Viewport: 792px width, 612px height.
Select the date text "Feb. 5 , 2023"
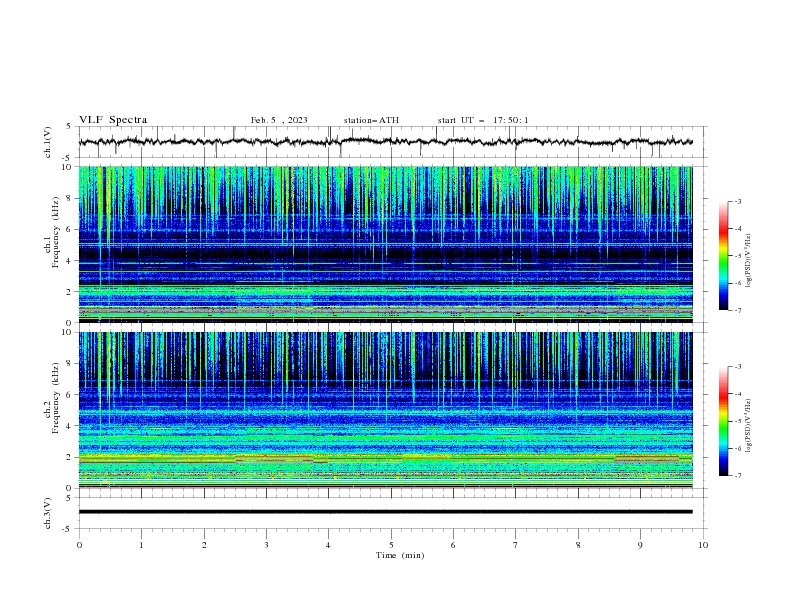click(279, 120)
